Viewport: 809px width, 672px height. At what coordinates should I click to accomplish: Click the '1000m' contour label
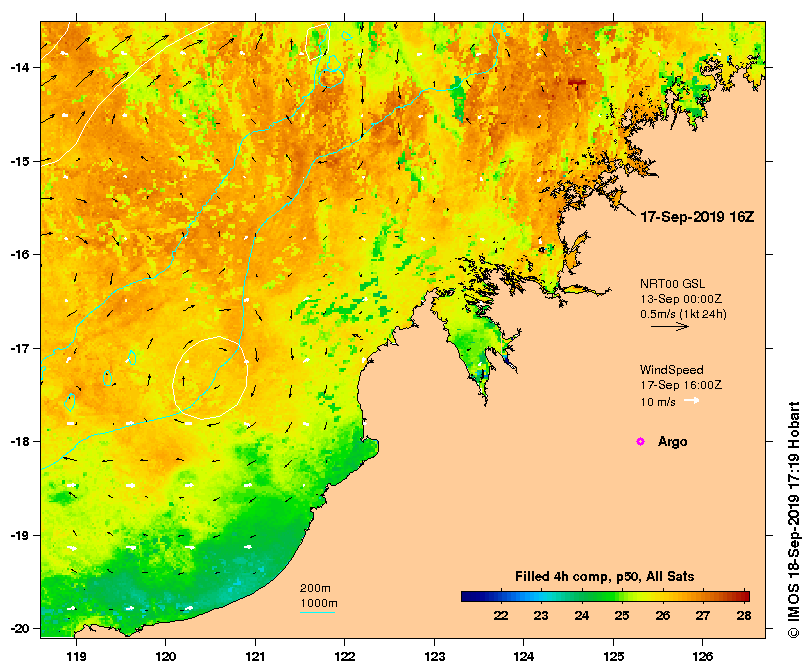coord(319,603)
